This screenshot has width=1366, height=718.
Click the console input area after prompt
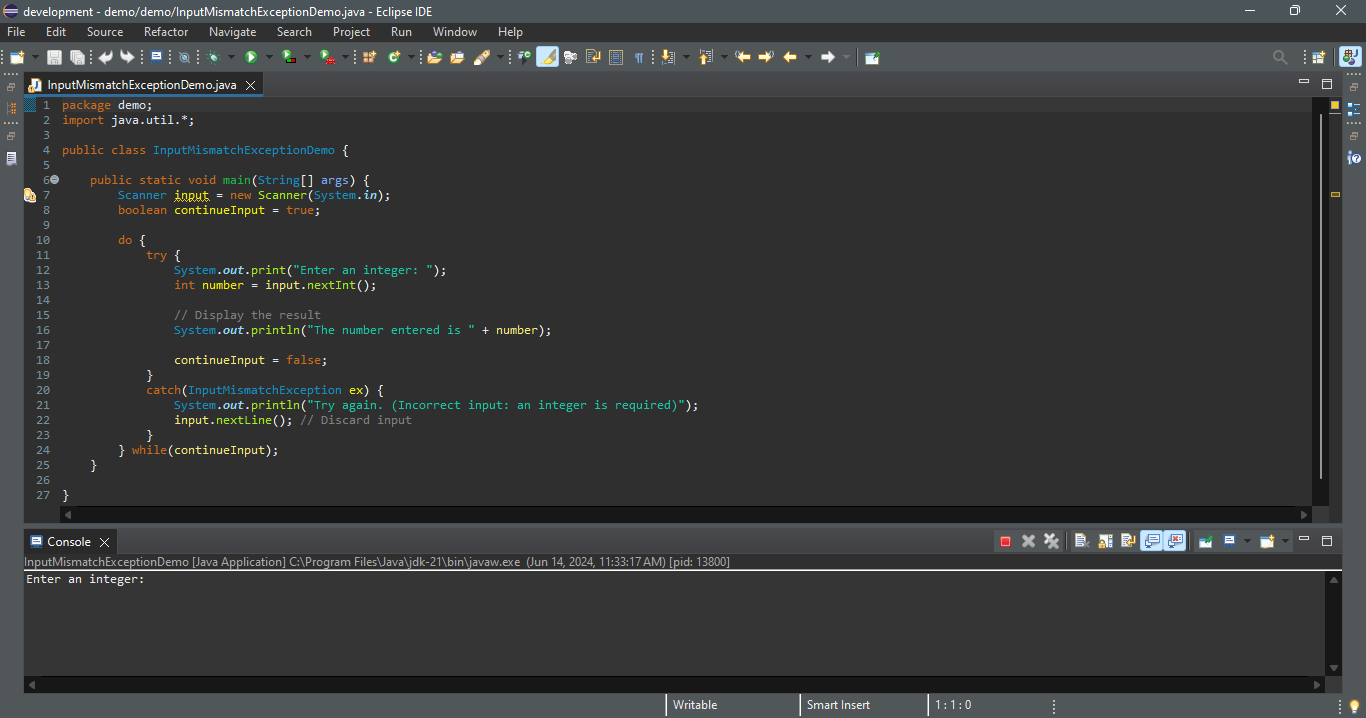[x=160, y=580]
